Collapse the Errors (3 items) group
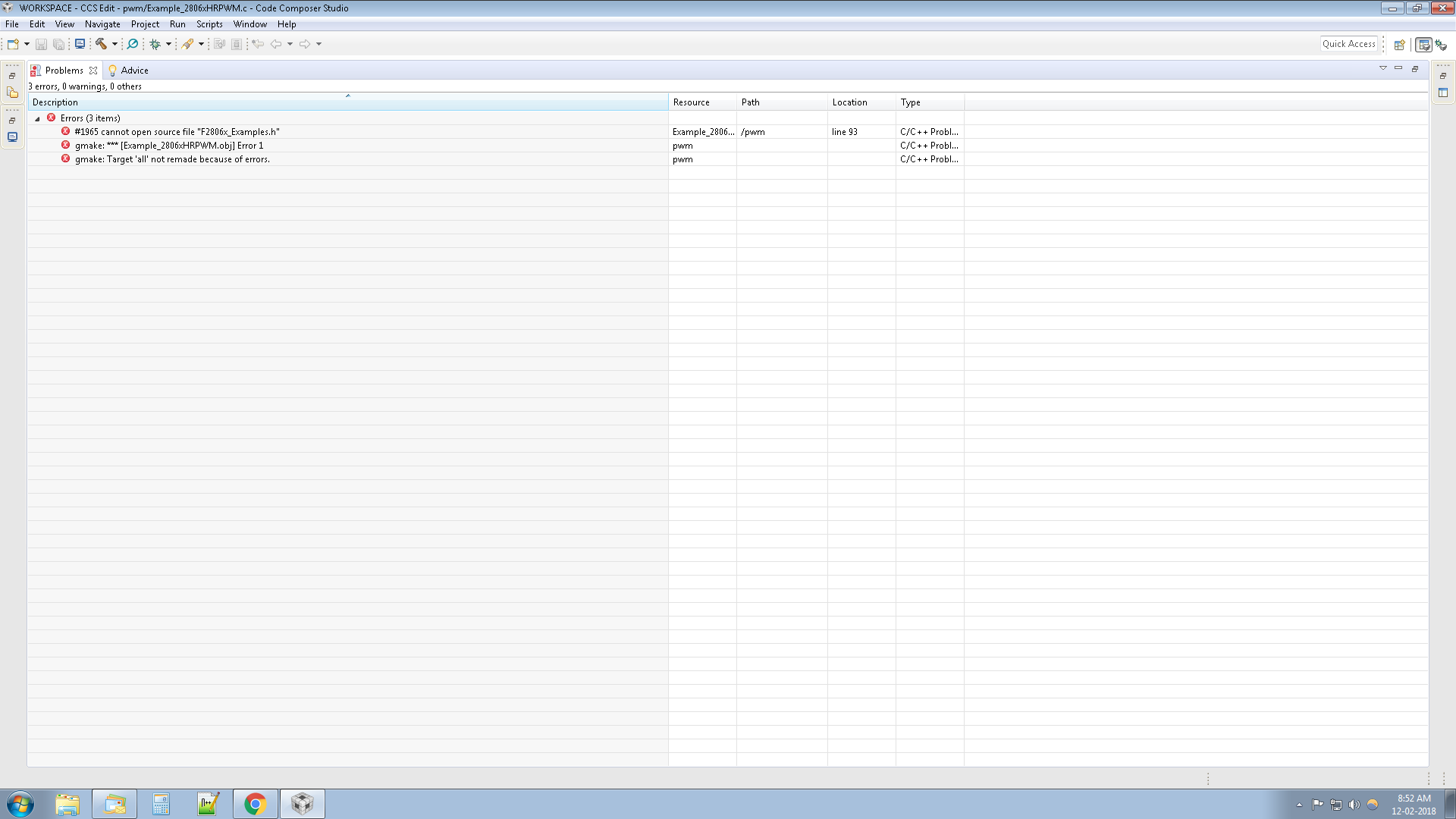This screenshot has width=1456, height=819. [x=37, y=118]
